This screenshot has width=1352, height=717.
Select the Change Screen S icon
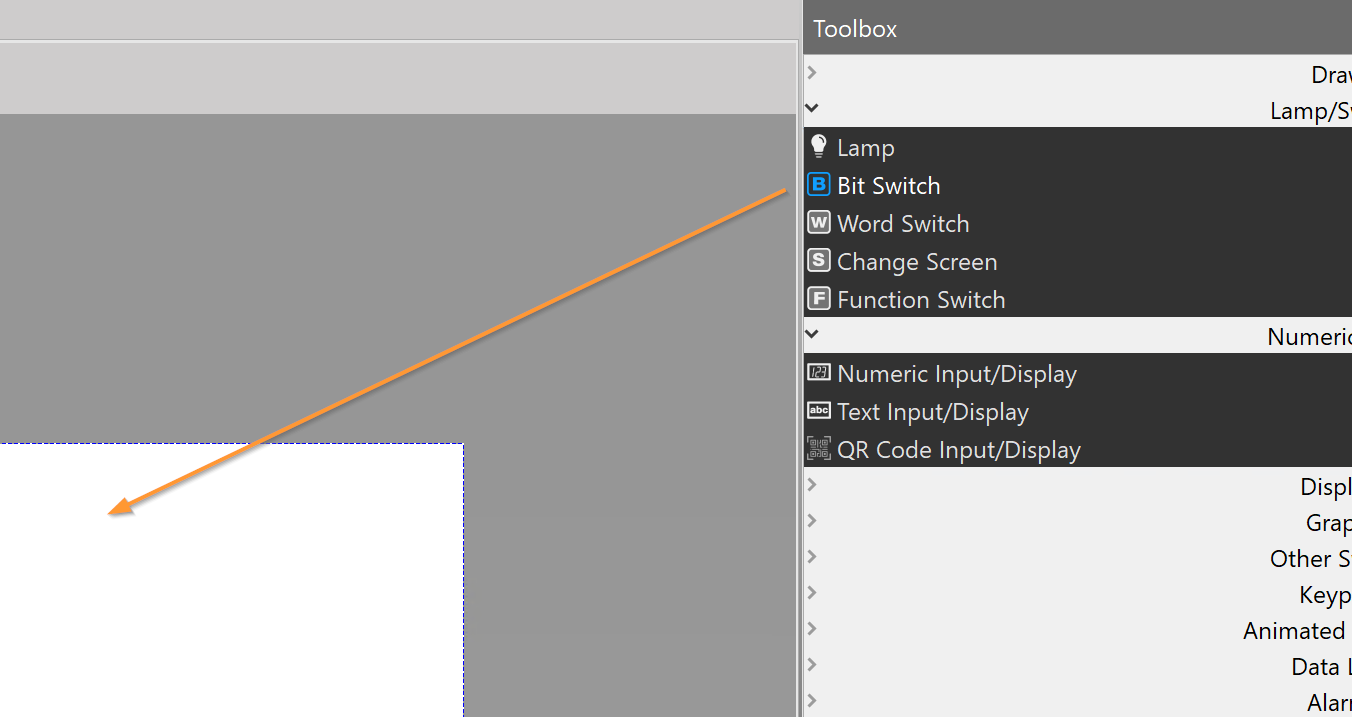click(819, 261)
